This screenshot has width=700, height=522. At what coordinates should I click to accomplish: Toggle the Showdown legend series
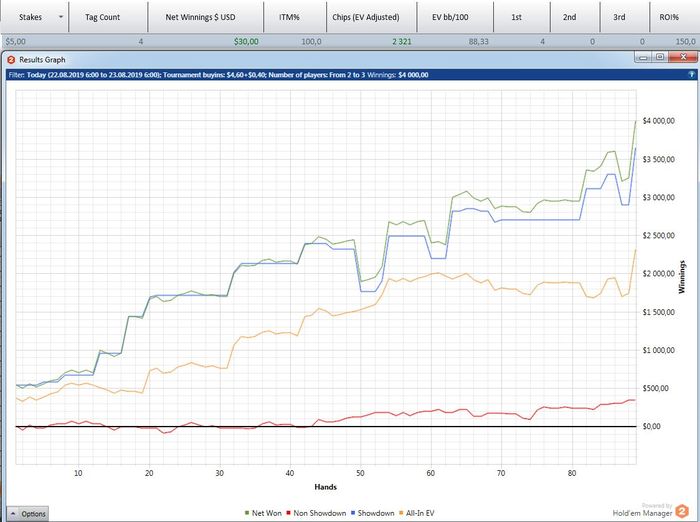[x=373, y=513]
